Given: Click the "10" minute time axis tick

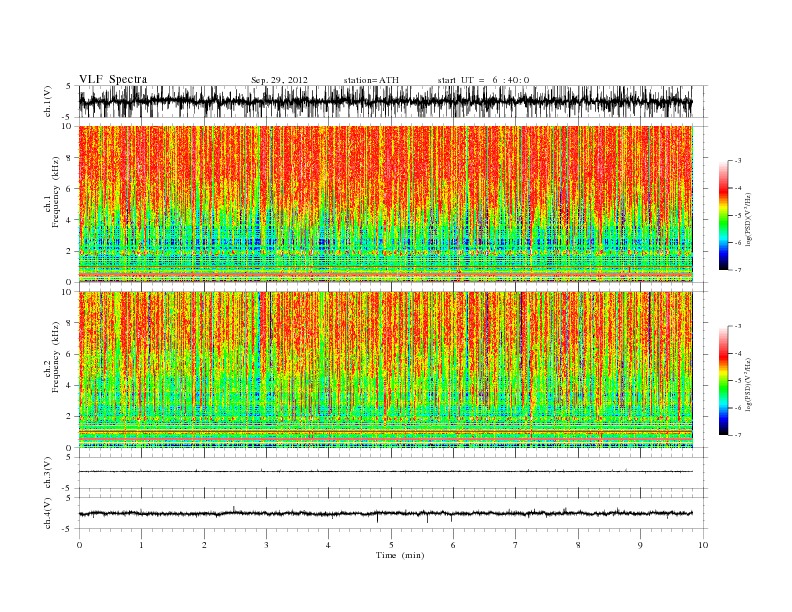Looking at the screenshot, I should 703,545.
